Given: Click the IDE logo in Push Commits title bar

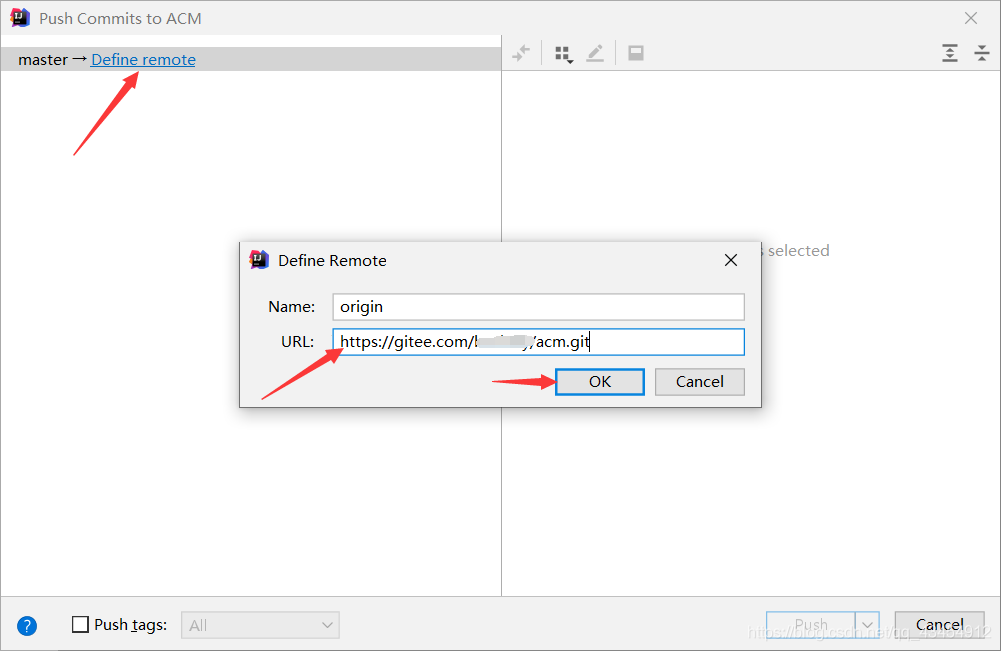Looking at the screenshot, I should 20,17.
